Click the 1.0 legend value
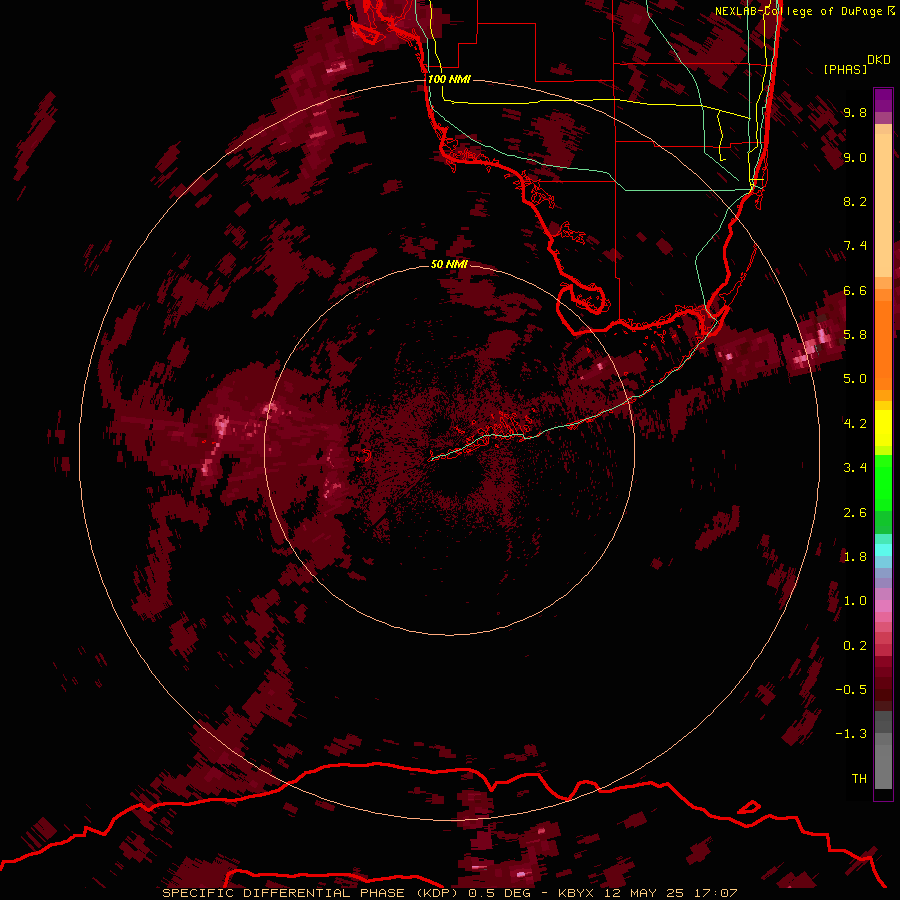Viewport: 900px width, 900px height. 855,601
